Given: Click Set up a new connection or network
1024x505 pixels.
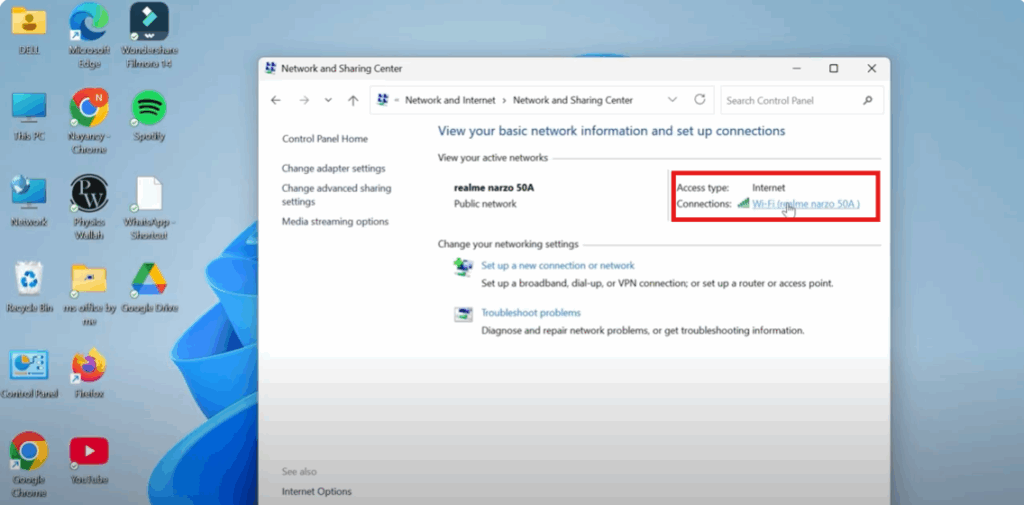Looking at the screenshot, I should click(x=557, y=266).
